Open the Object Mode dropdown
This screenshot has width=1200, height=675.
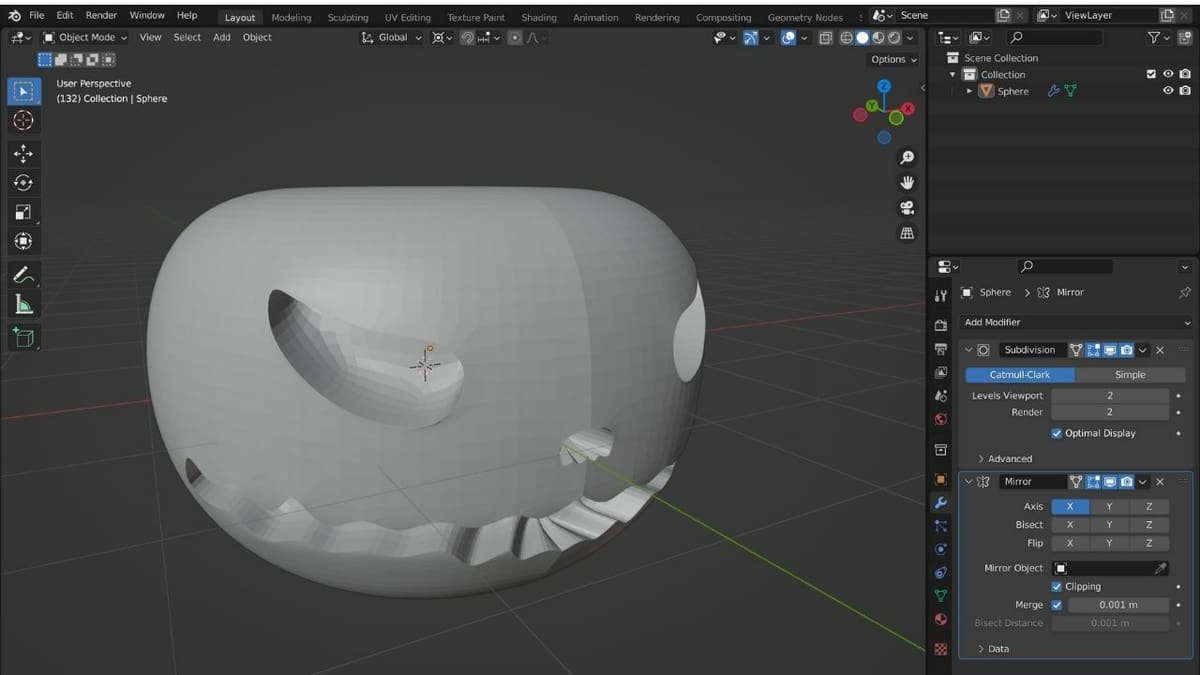pyautogui.click(x=85, y=37)
